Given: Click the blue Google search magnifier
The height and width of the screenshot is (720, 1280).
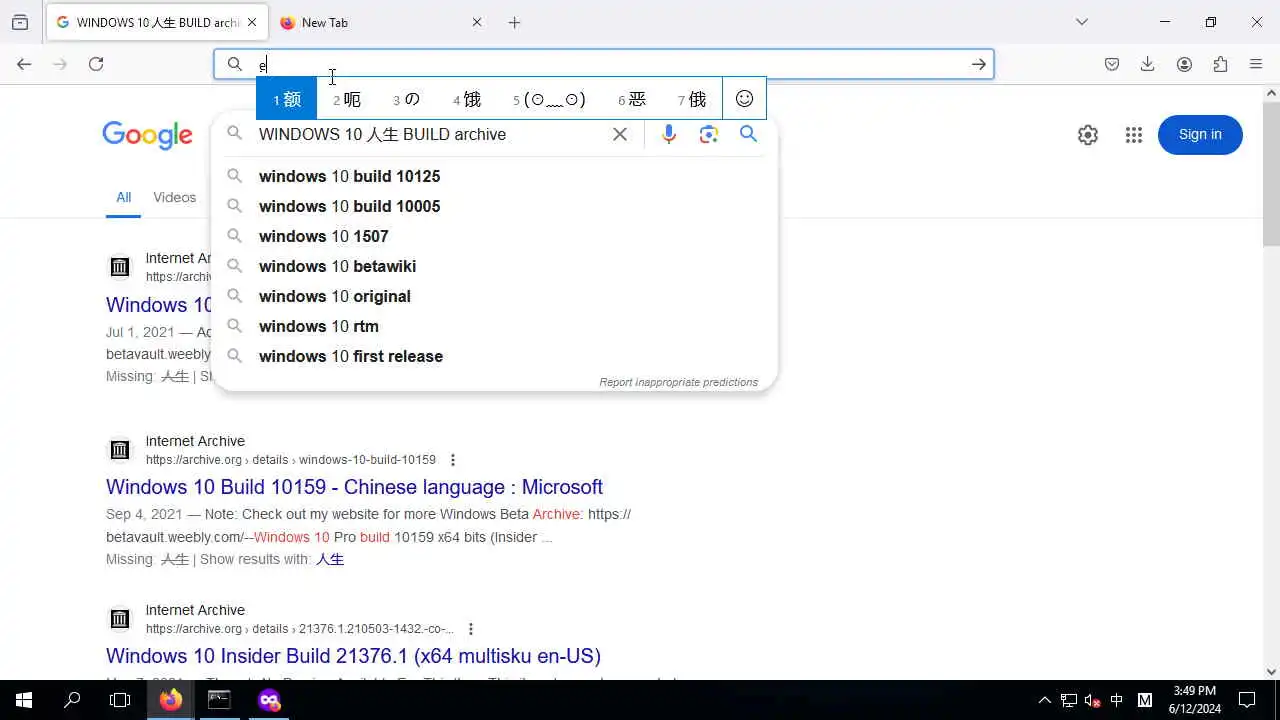Looking at the screenshot, I should 748,134.
